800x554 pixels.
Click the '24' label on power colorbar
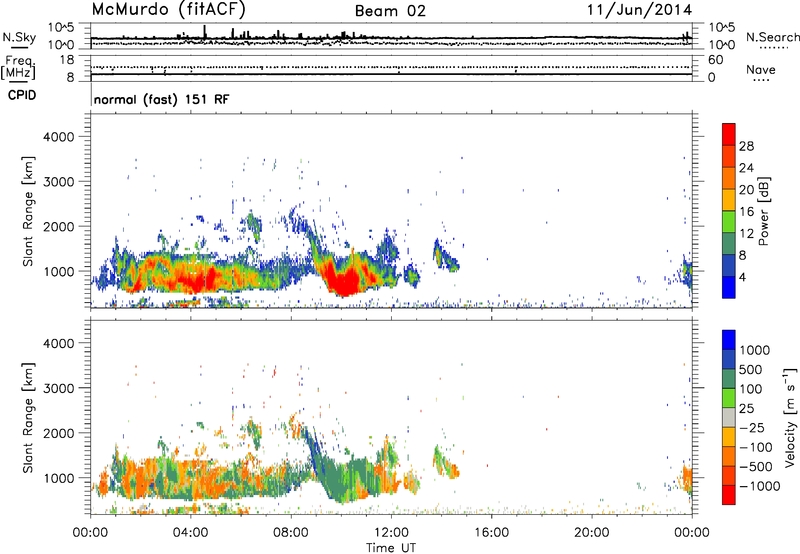[x=746, y=168]
